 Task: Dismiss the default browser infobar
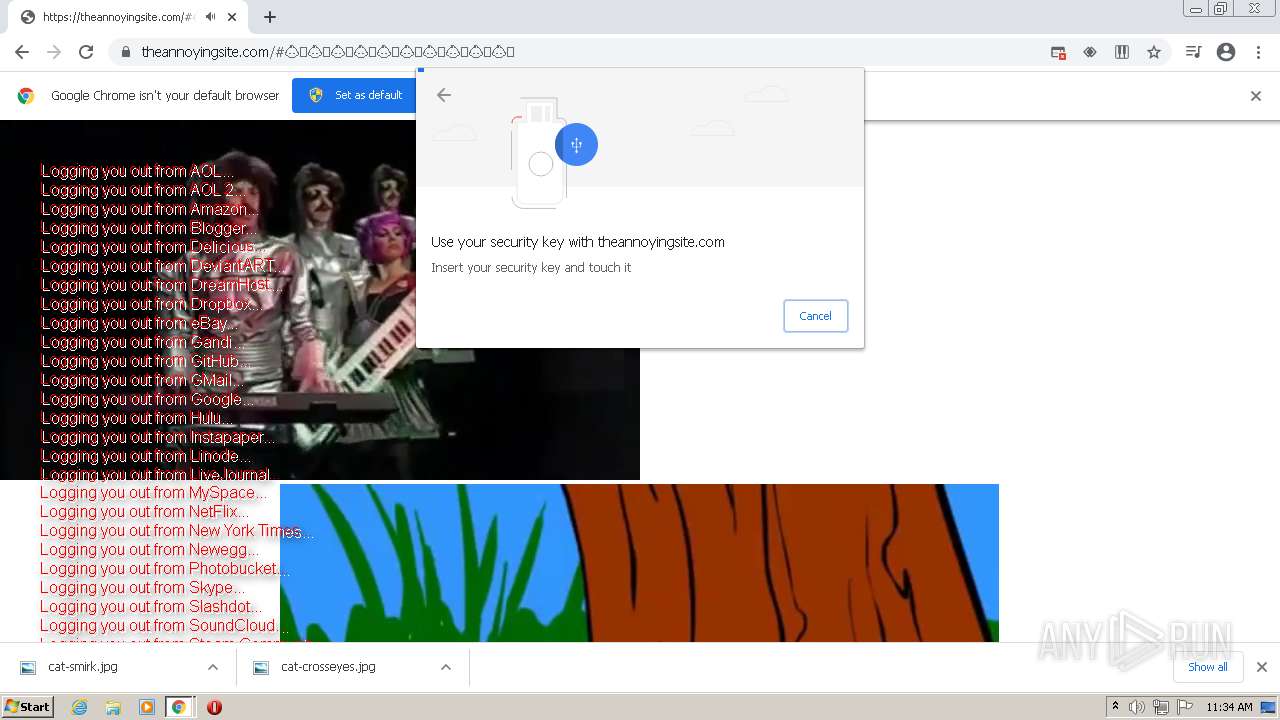pyautogui.click(x=1256, y=96)
